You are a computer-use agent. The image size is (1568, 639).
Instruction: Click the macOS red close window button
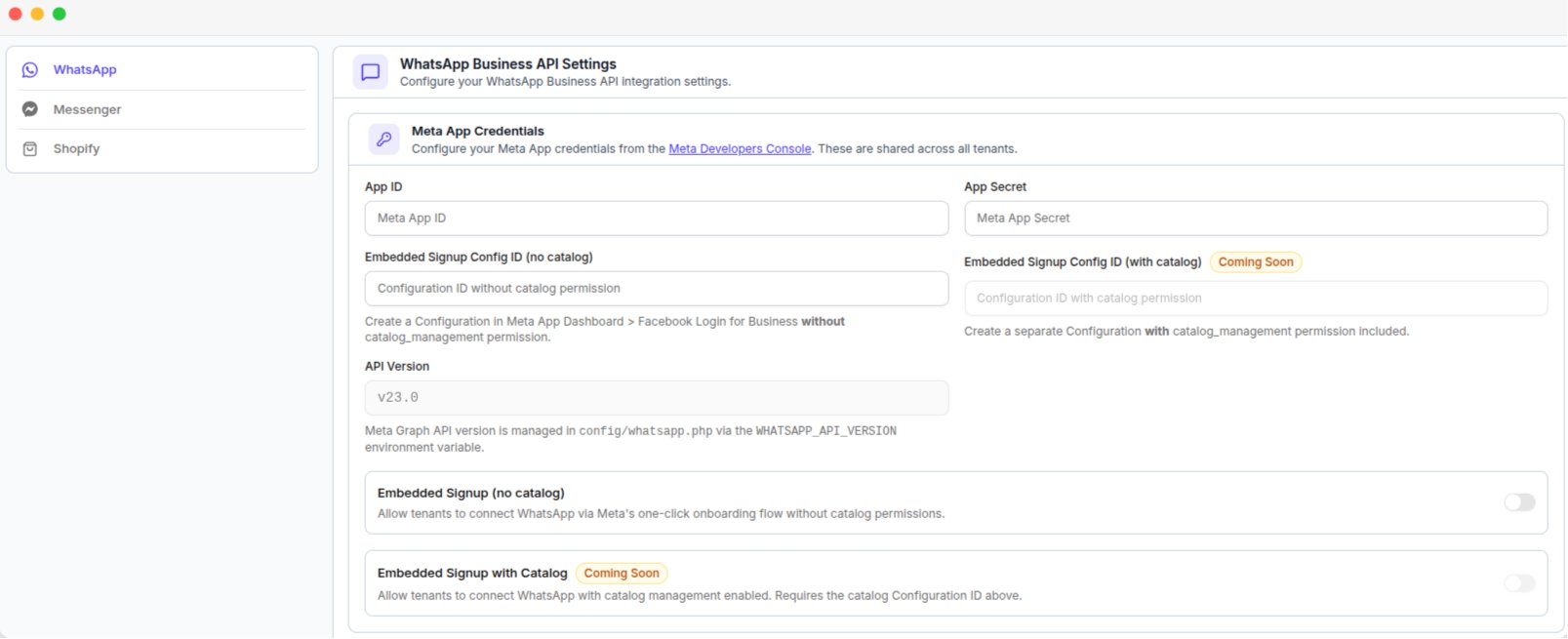click(x=15, y=14)
